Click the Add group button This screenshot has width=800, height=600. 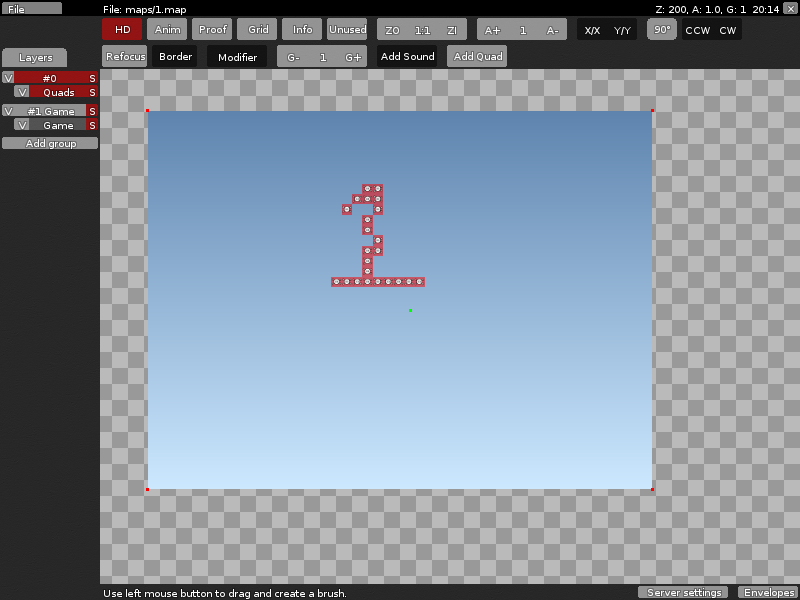point(50,144)
